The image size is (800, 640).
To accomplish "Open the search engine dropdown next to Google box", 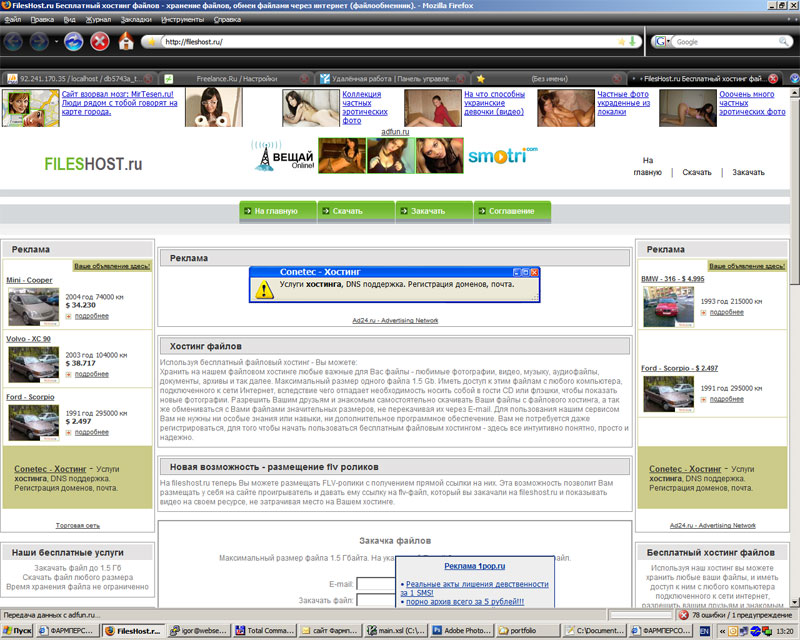I will coord(662,41).
